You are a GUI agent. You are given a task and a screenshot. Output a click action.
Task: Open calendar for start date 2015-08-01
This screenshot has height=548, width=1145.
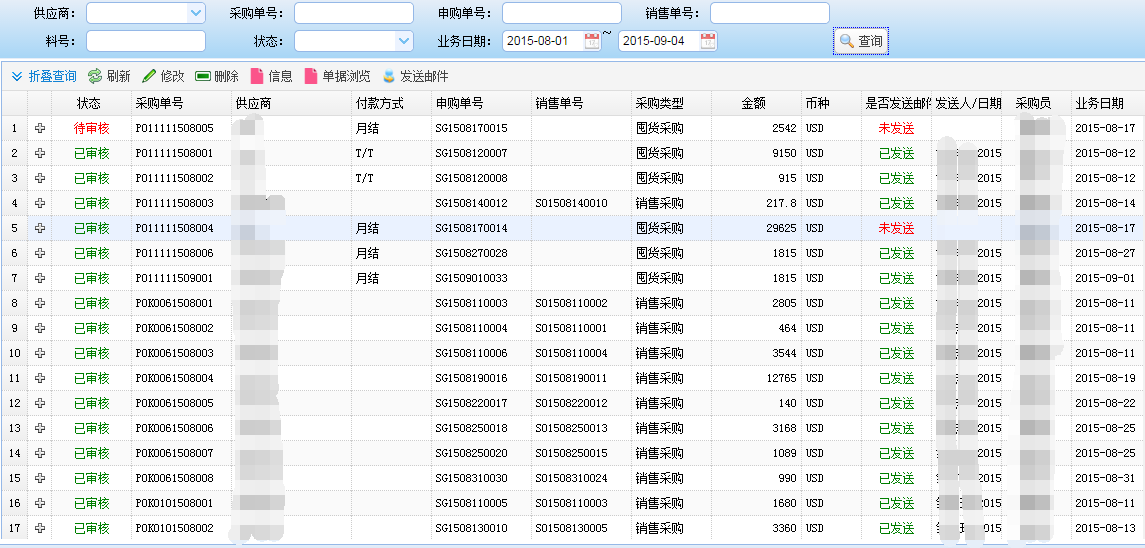pos(592,41)
